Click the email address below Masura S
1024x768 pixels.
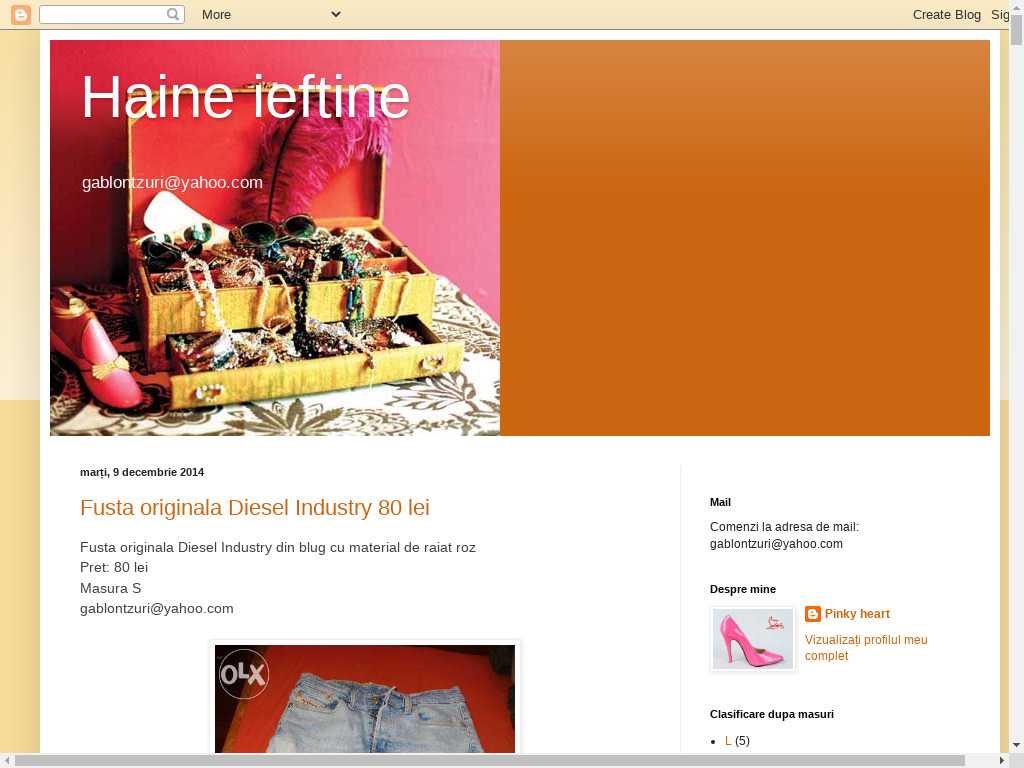click(156, 609)
